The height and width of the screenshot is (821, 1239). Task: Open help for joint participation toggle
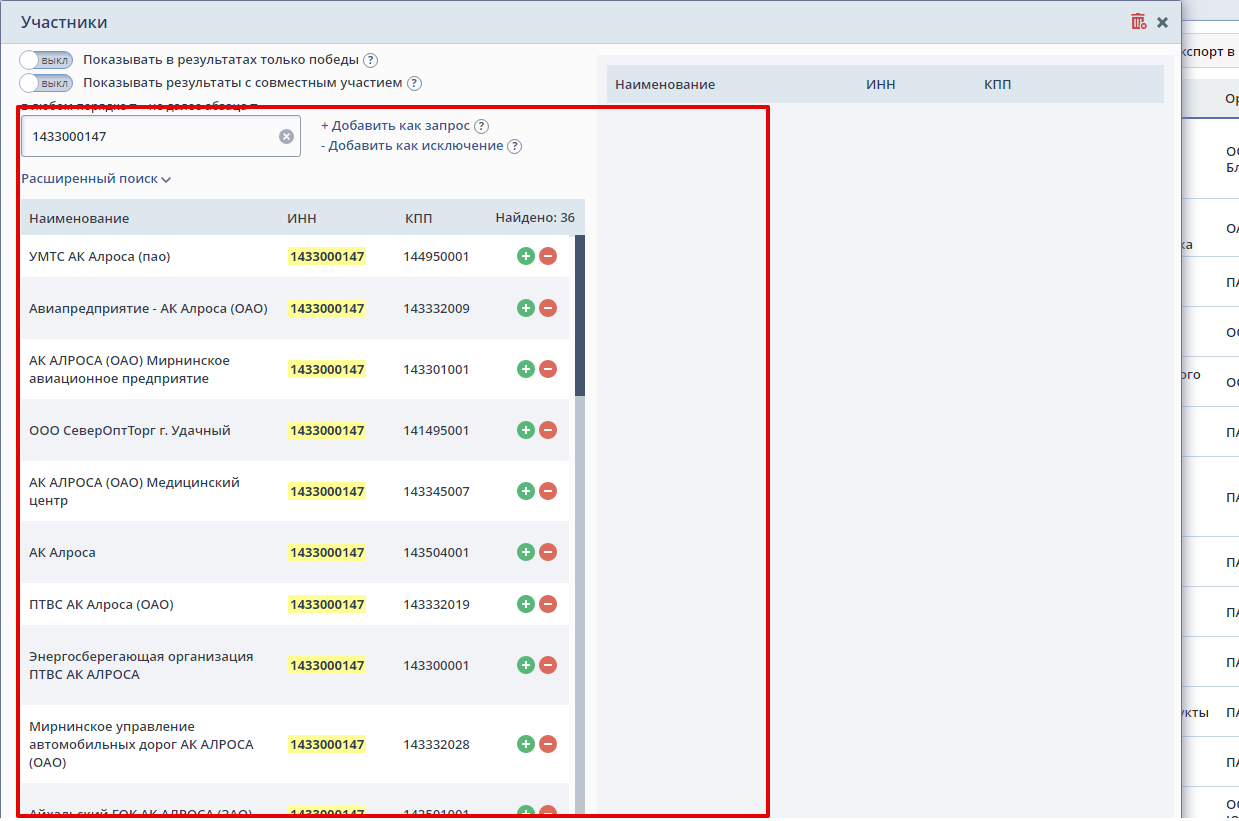click(414, 84)
